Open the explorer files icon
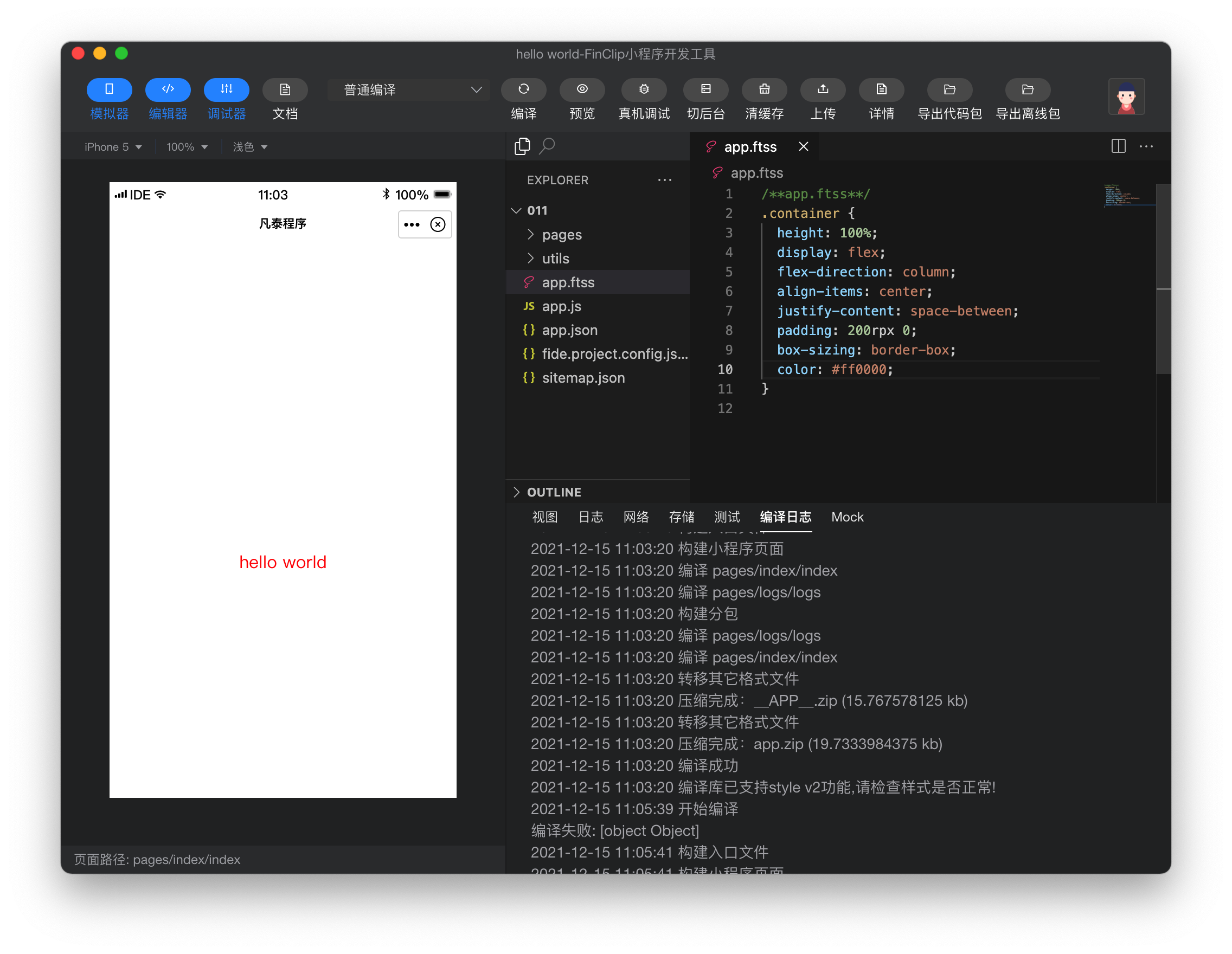1232x954 pixels. (522, 146)
